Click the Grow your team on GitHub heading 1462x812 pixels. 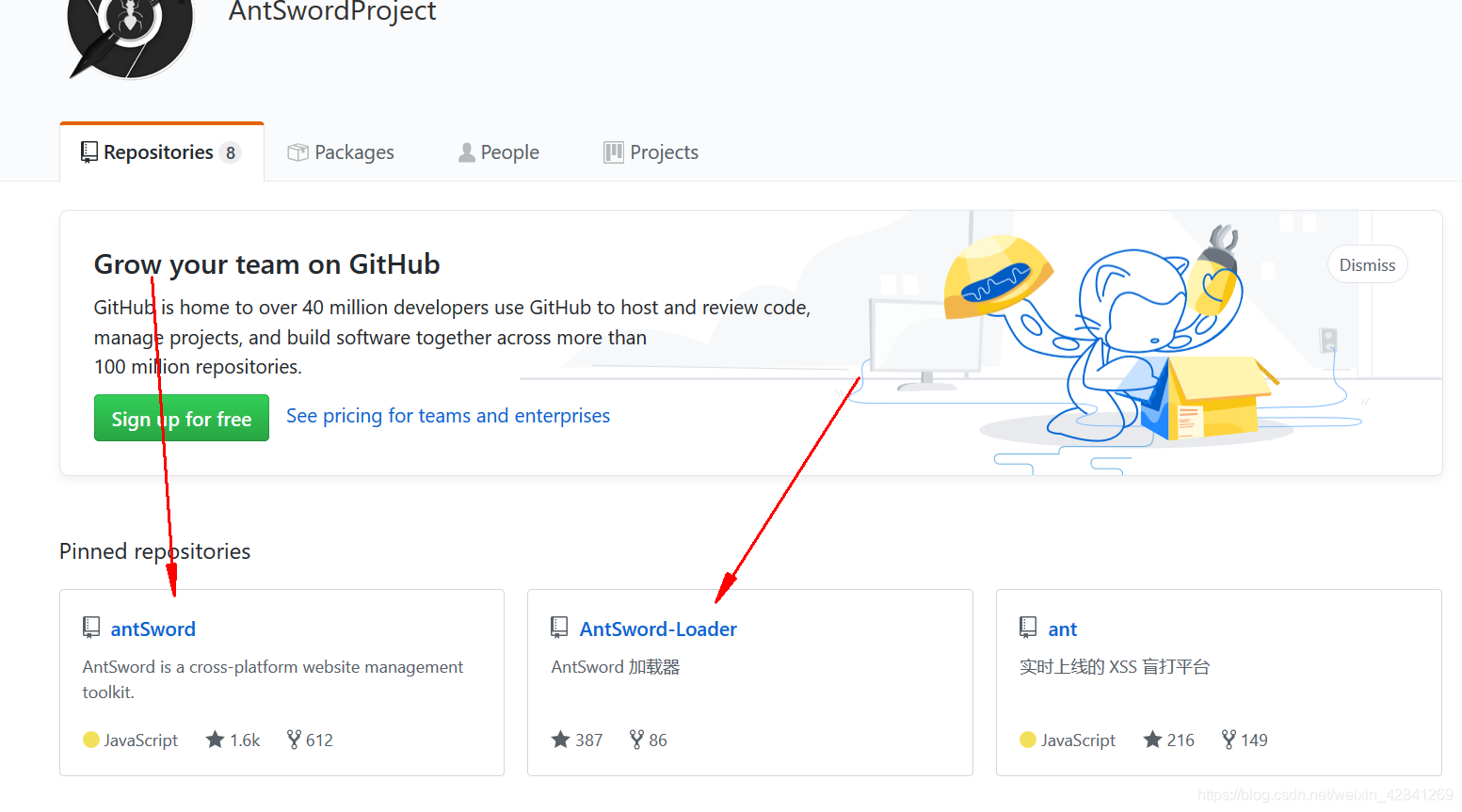[266, 264]
